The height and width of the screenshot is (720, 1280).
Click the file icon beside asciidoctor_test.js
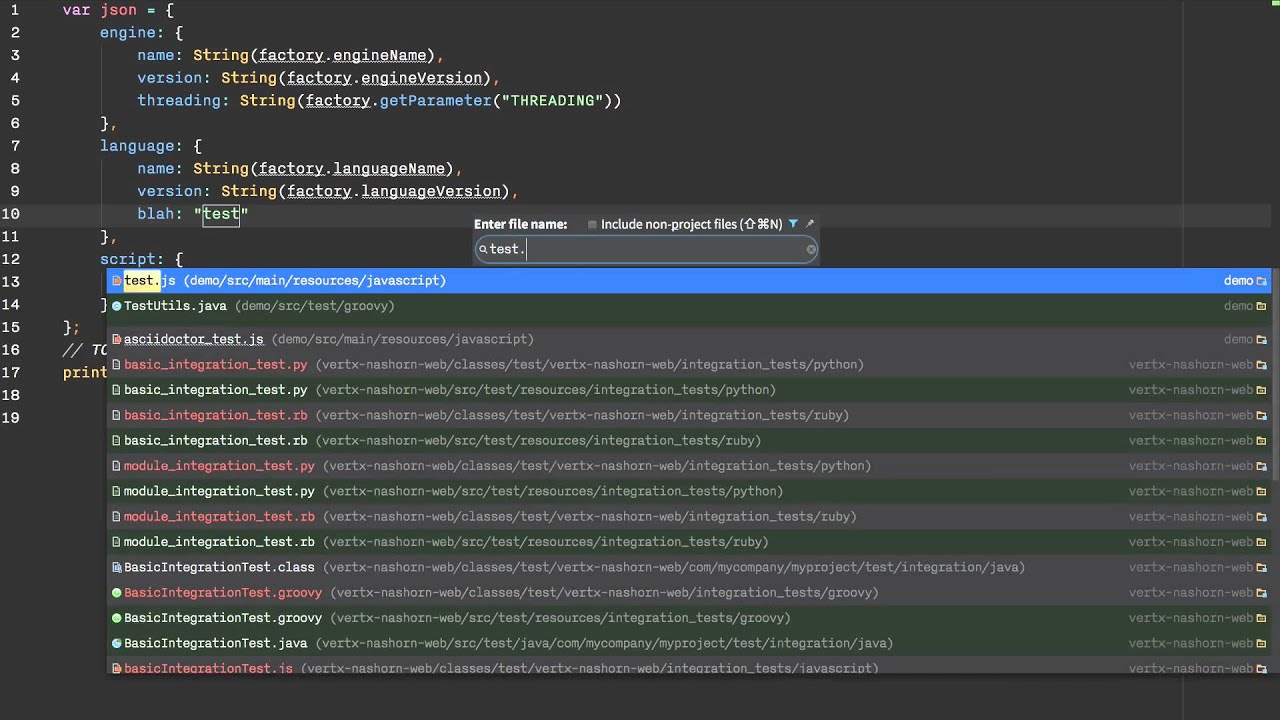click(x=116, y=339)
